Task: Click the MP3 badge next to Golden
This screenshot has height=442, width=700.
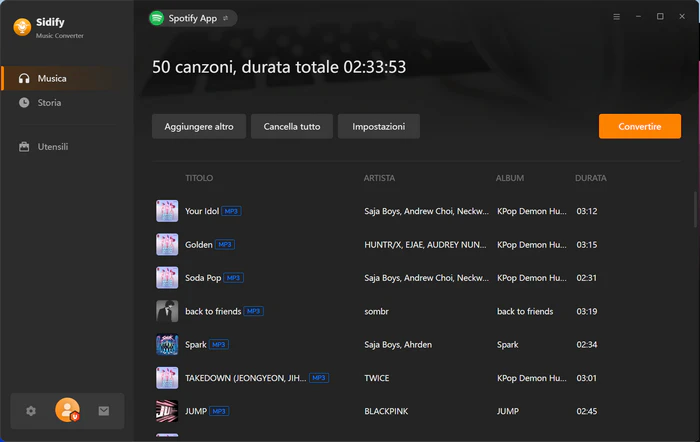Action: [225, 245]
